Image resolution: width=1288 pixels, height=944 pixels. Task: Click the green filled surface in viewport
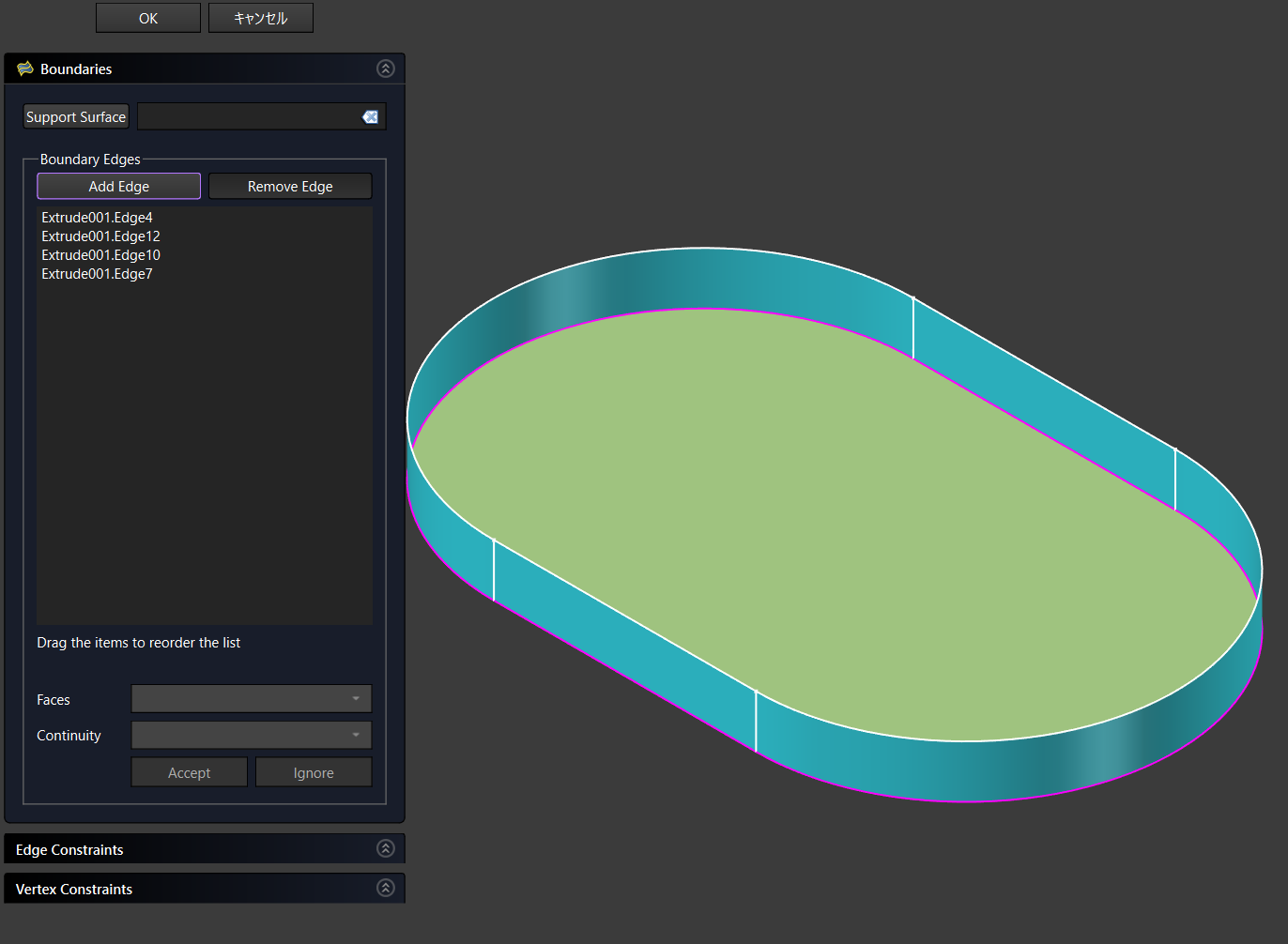click(826, 525)
